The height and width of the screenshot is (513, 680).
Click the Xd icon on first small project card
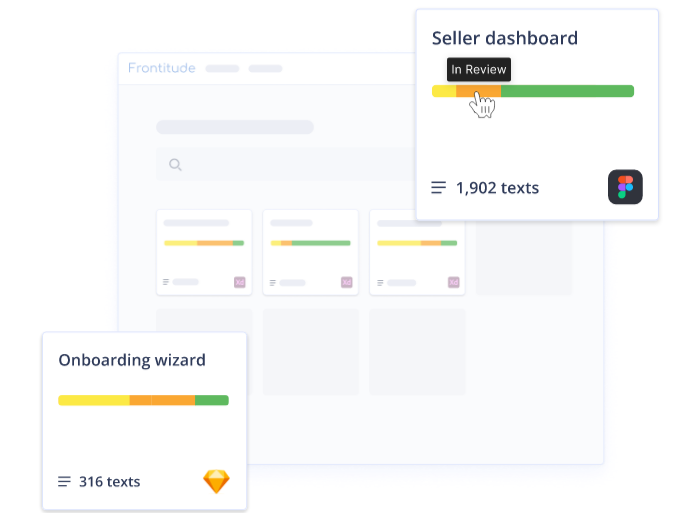(x=240, y=282)
